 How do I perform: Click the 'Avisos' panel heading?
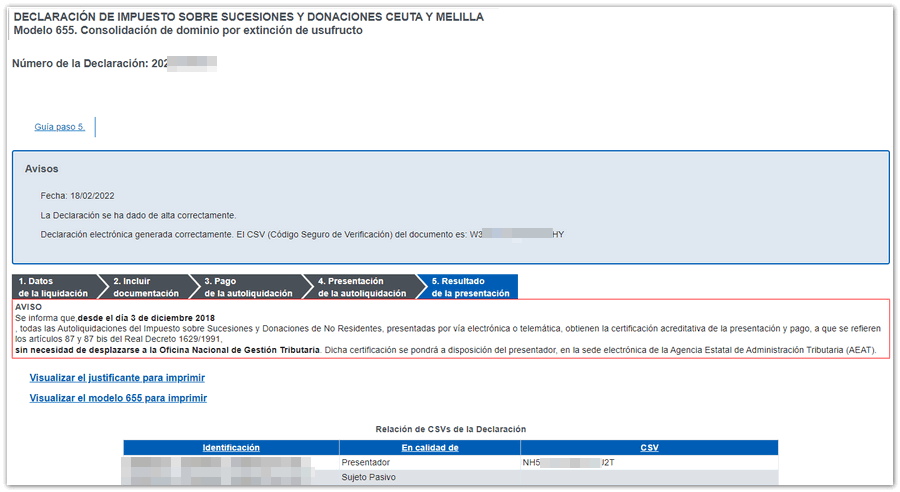(42, 169)
